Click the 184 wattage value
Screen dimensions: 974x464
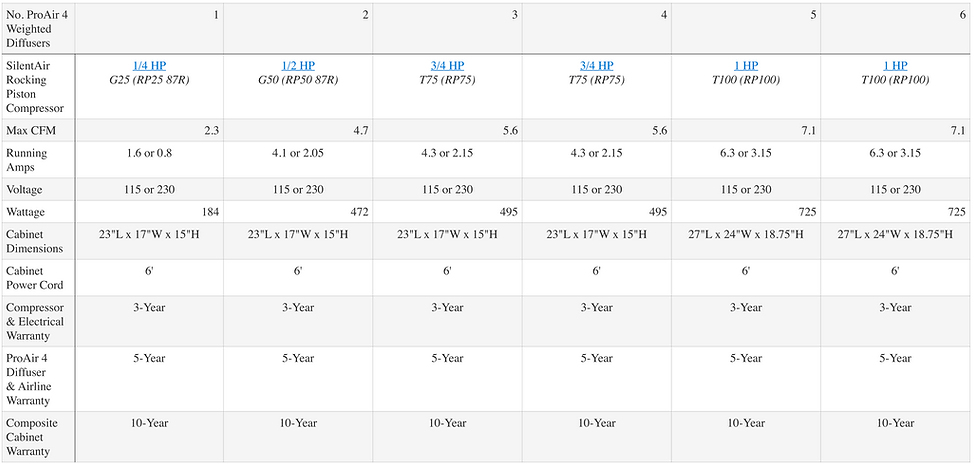tap(207, 212)
